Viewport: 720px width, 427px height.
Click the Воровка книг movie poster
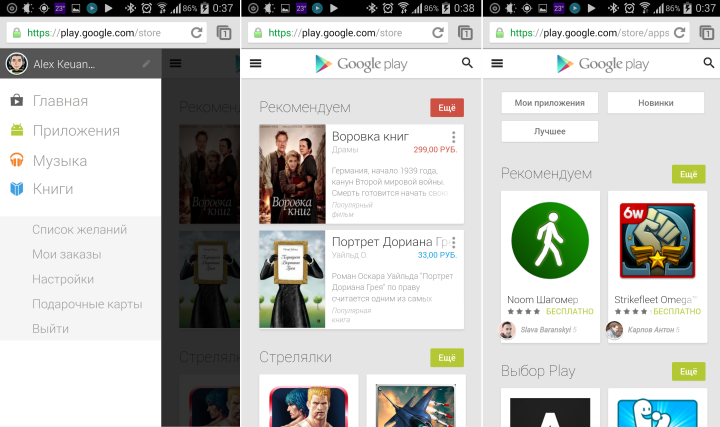(292, 174)
